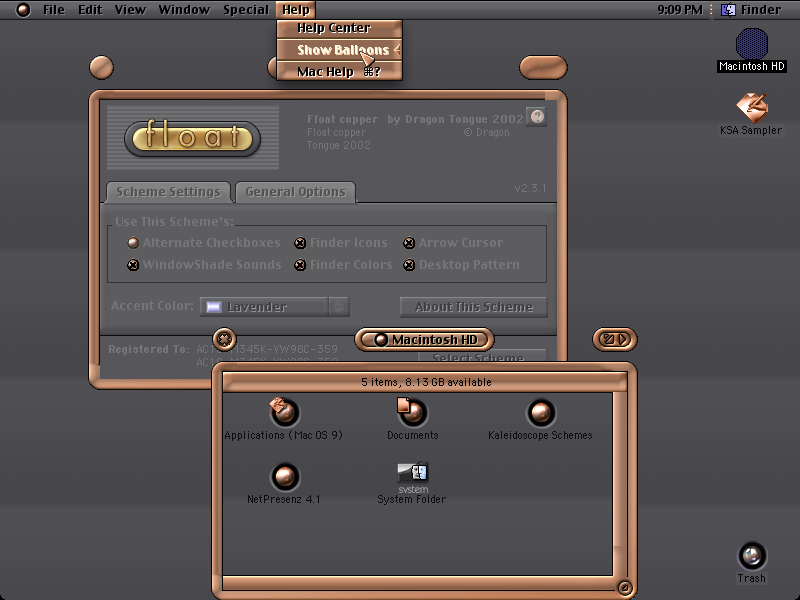Switch to General Options tab

[x=295, y=192]
